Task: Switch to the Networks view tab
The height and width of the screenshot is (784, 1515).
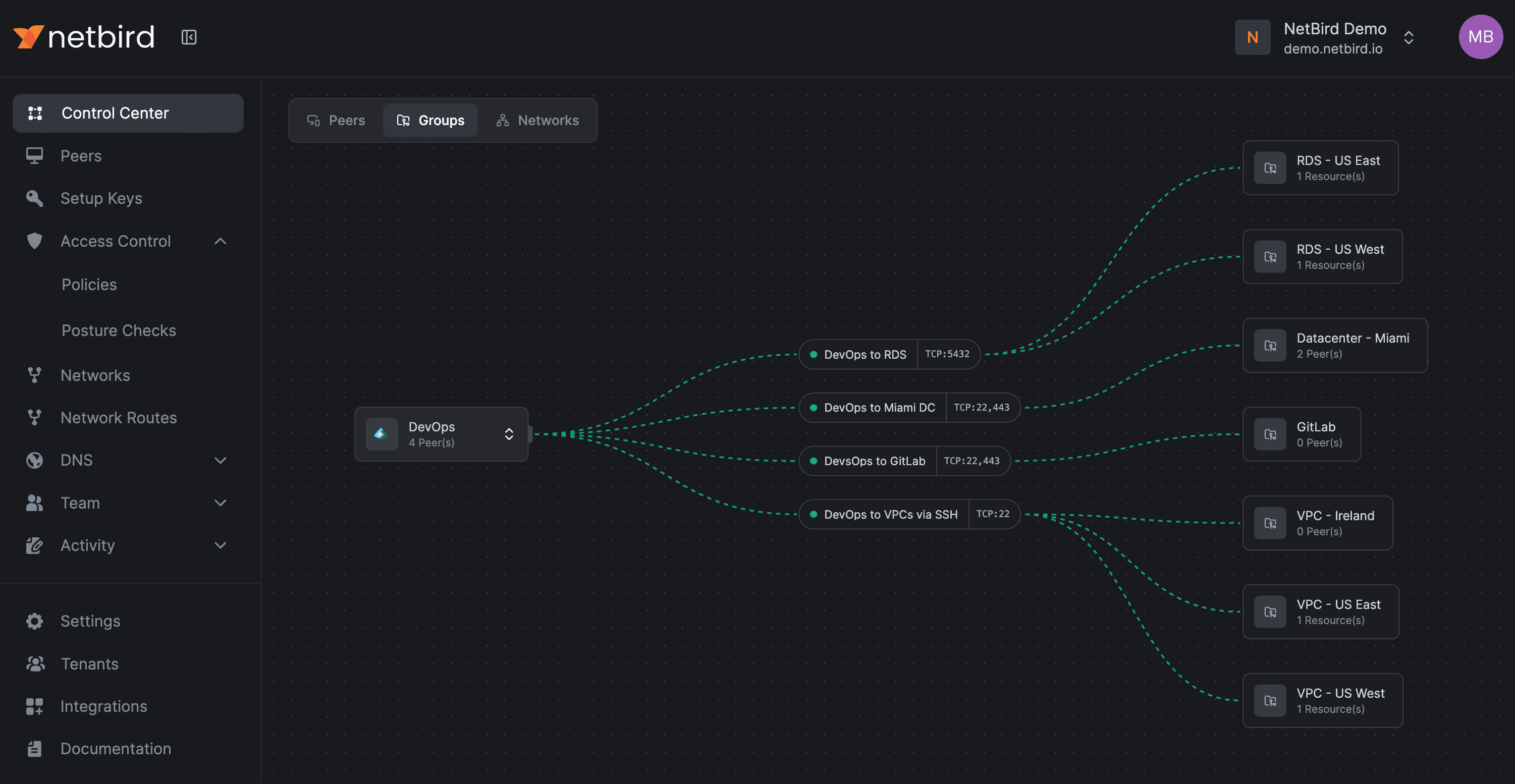Action: (537, 121)
